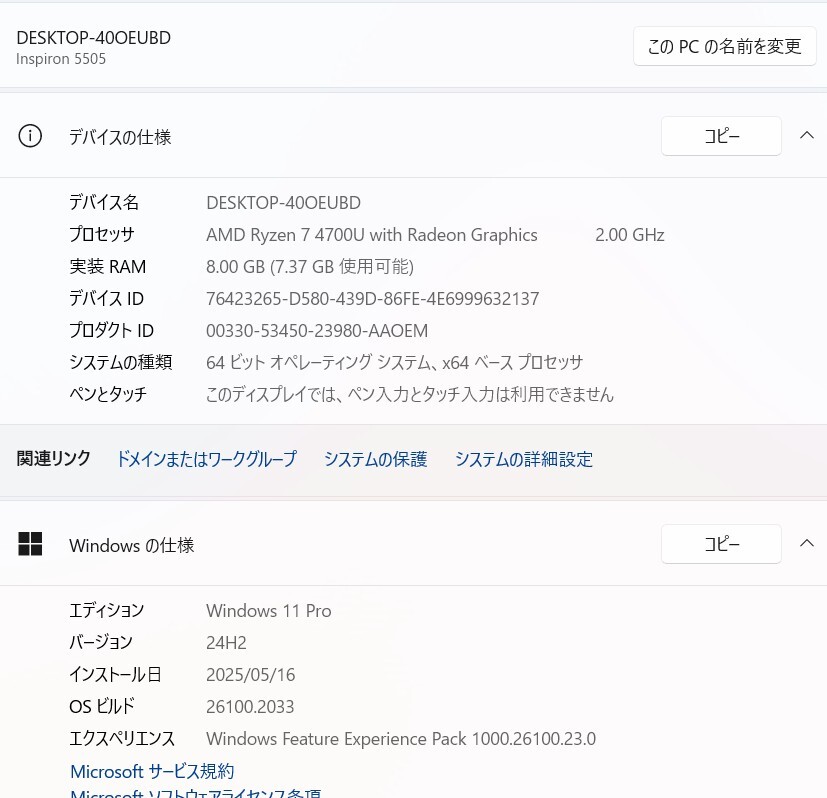Screen dimensions: 827x798
Task: Open Microsoft ソフトウェアライセンス条項 link
Action: click(x=196, y=793)
